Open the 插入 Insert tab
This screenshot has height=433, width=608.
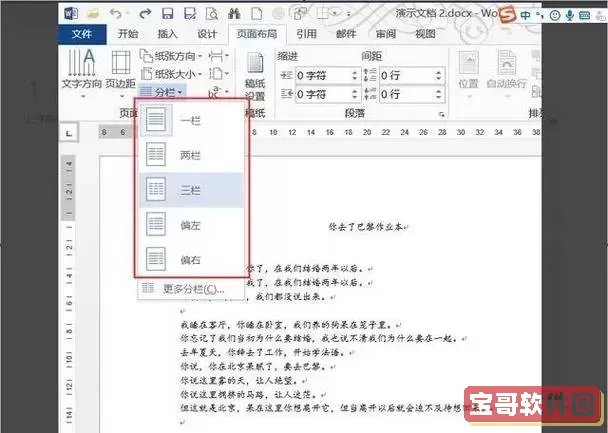(x=168, y=33)
